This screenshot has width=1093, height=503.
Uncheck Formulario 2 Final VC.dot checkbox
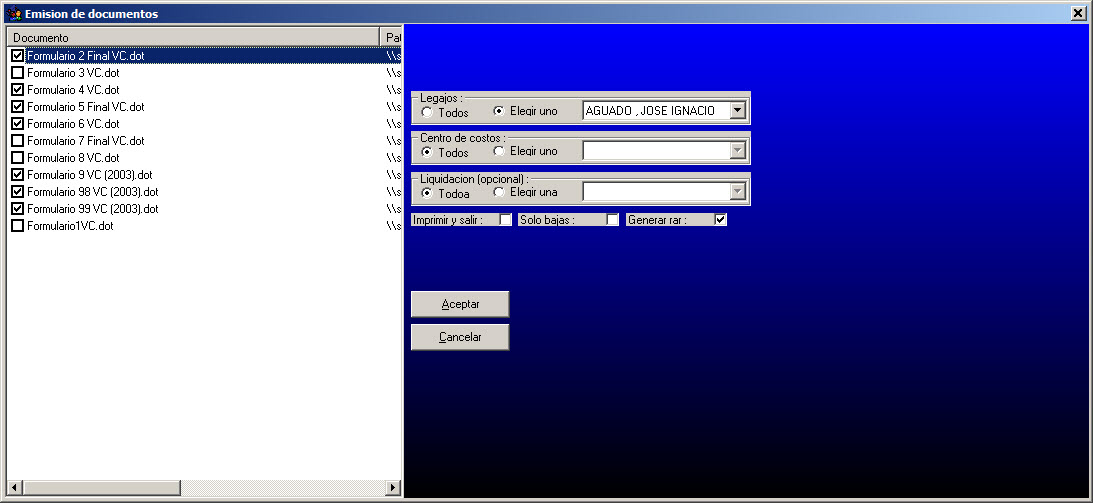17,56
